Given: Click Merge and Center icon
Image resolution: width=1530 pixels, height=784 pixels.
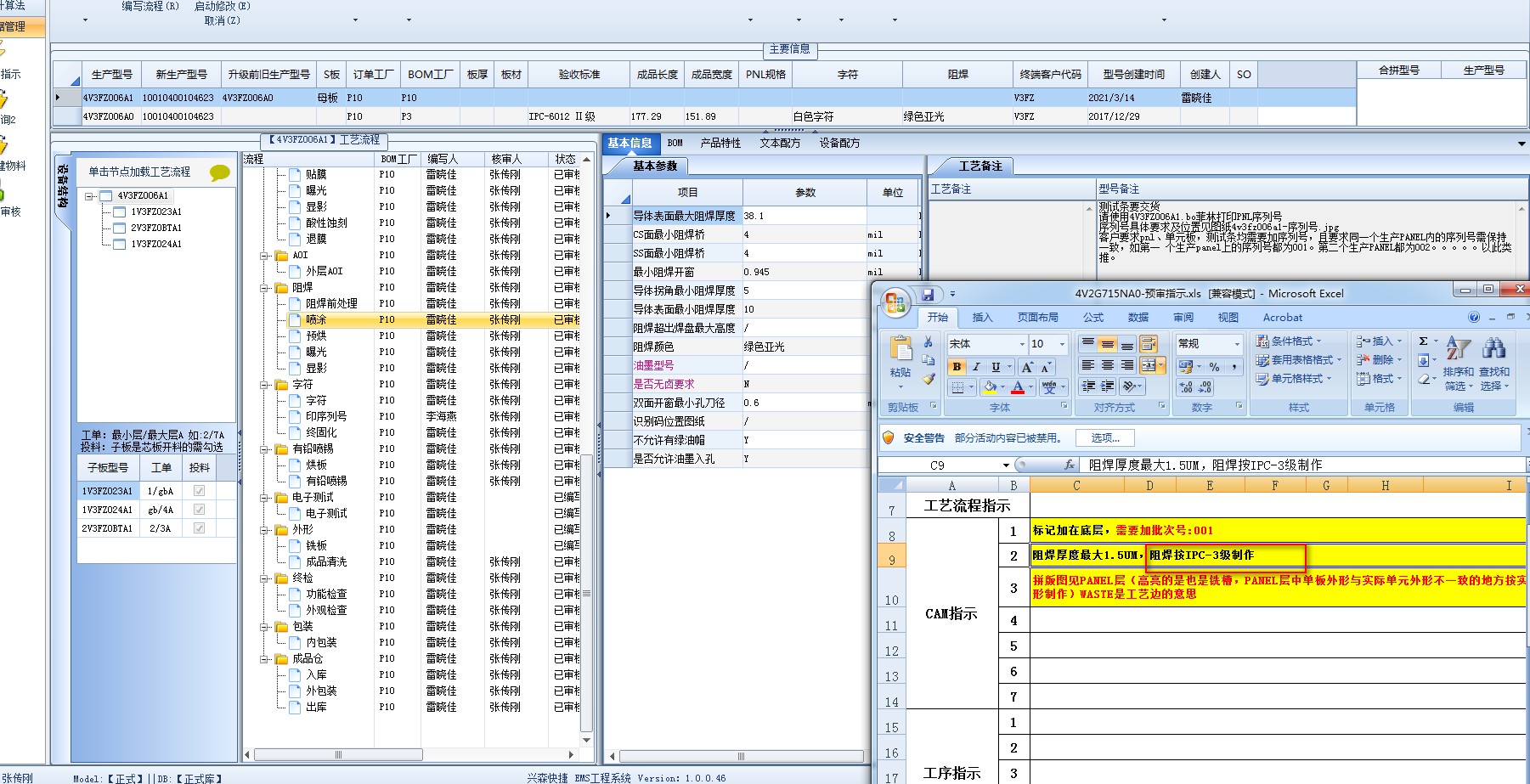Looking at the screenshot, I should tap(1149, 365).
